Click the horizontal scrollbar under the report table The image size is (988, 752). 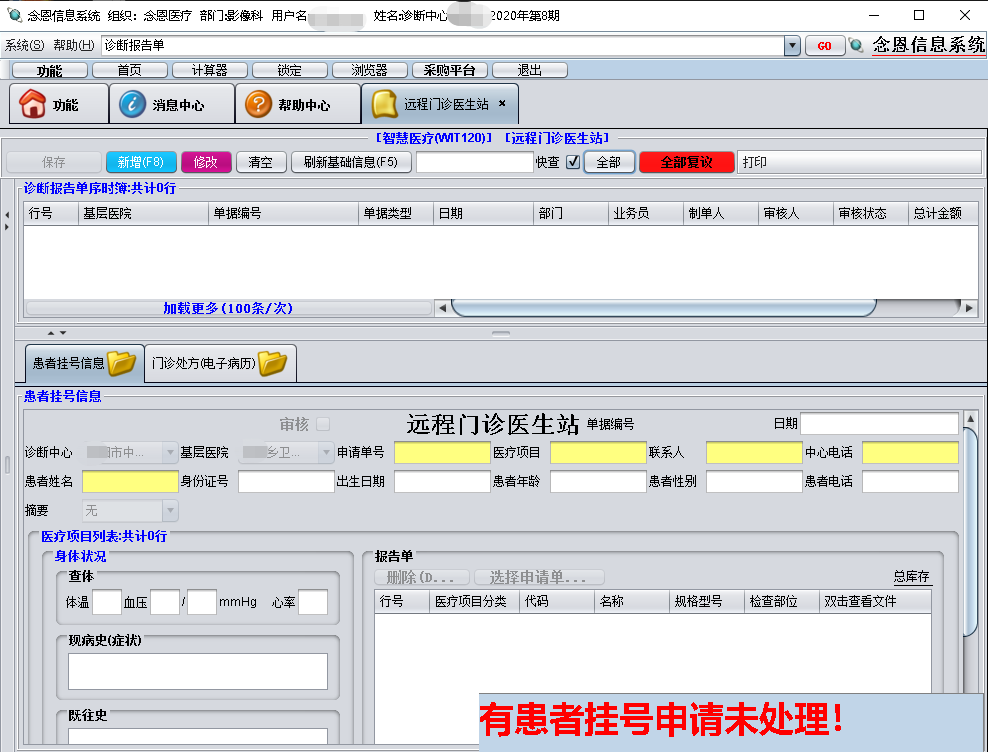tap(662, 308)
